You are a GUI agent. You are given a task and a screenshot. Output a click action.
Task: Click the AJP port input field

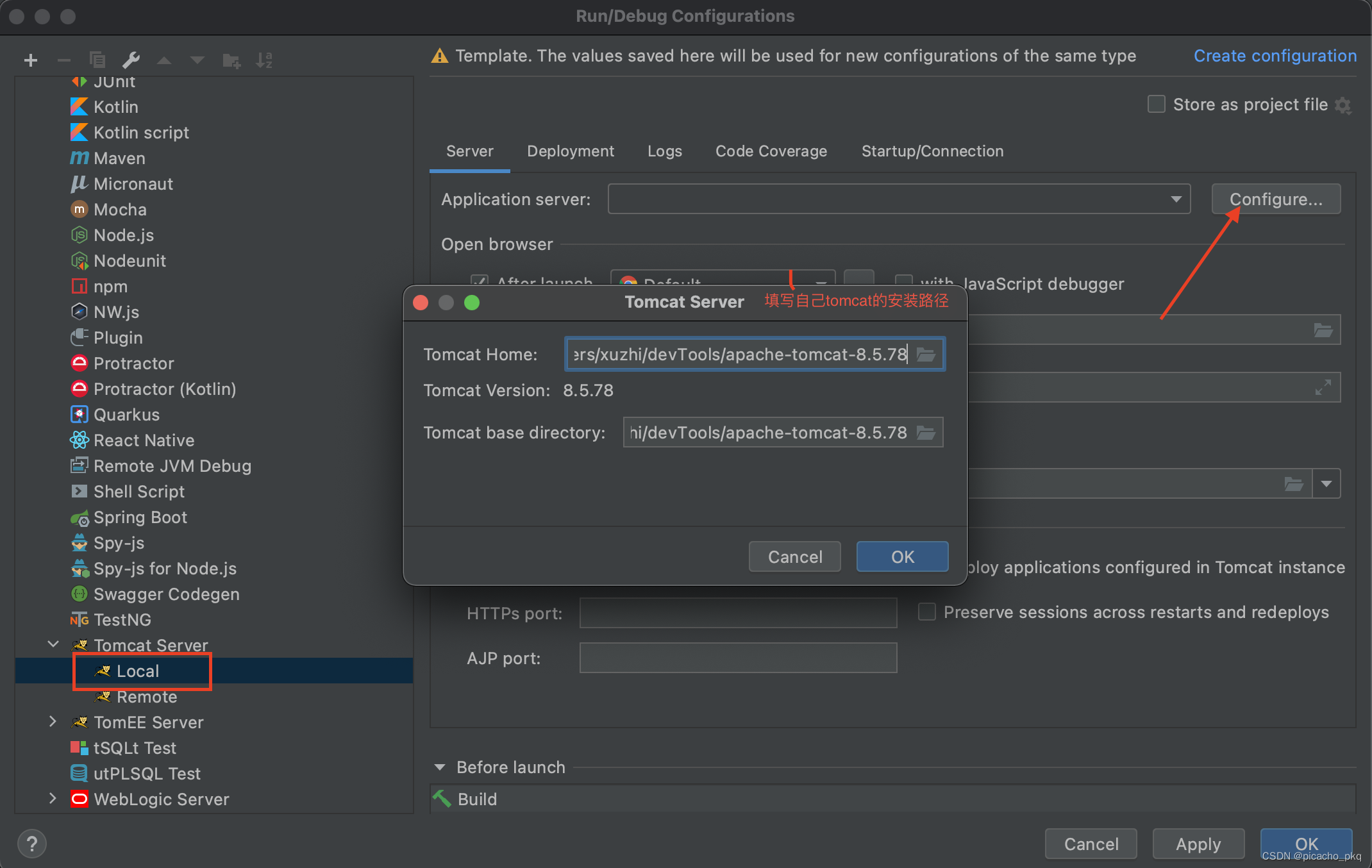tap(738, 658)
